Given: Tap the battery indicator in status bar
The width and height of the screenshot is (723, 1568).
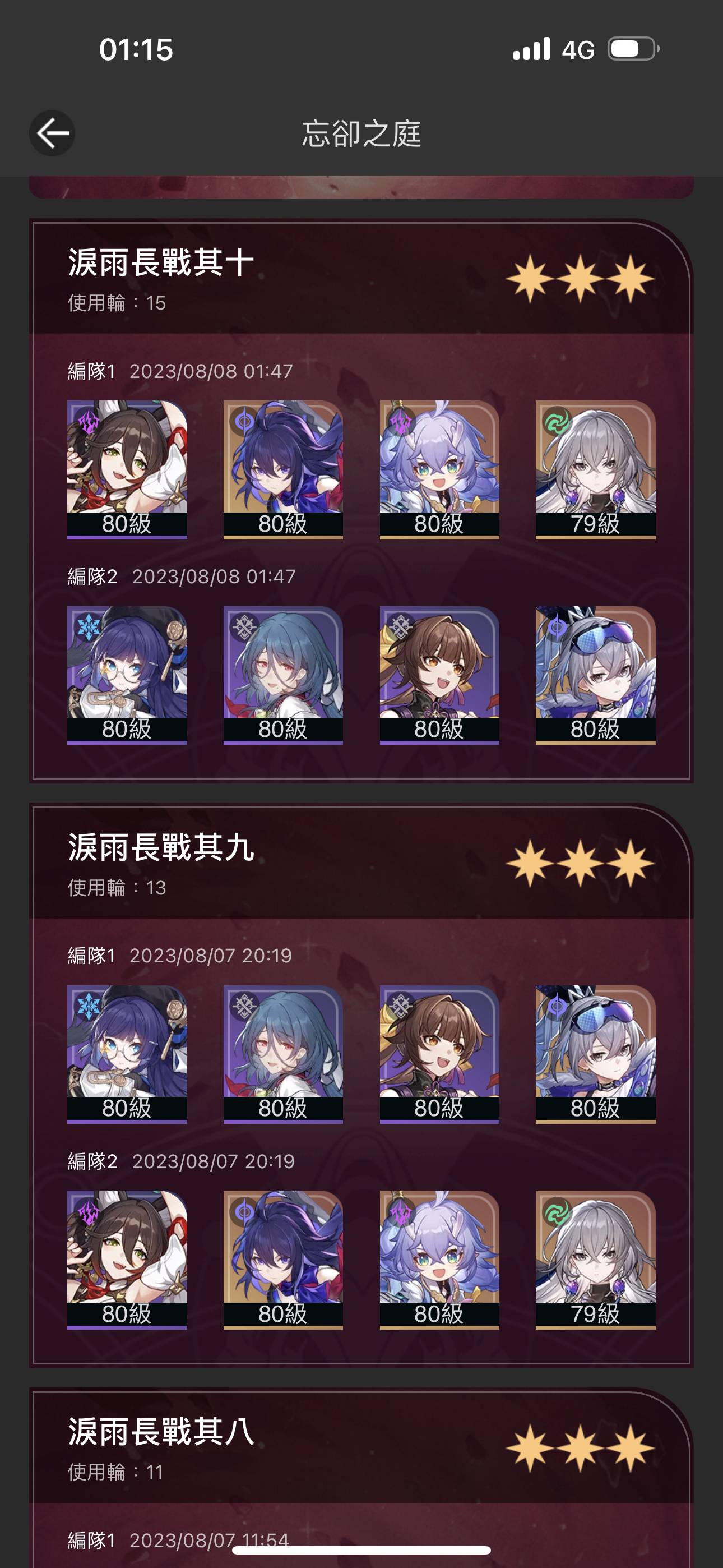Looking at the screenshot, I should click(633, 49).
